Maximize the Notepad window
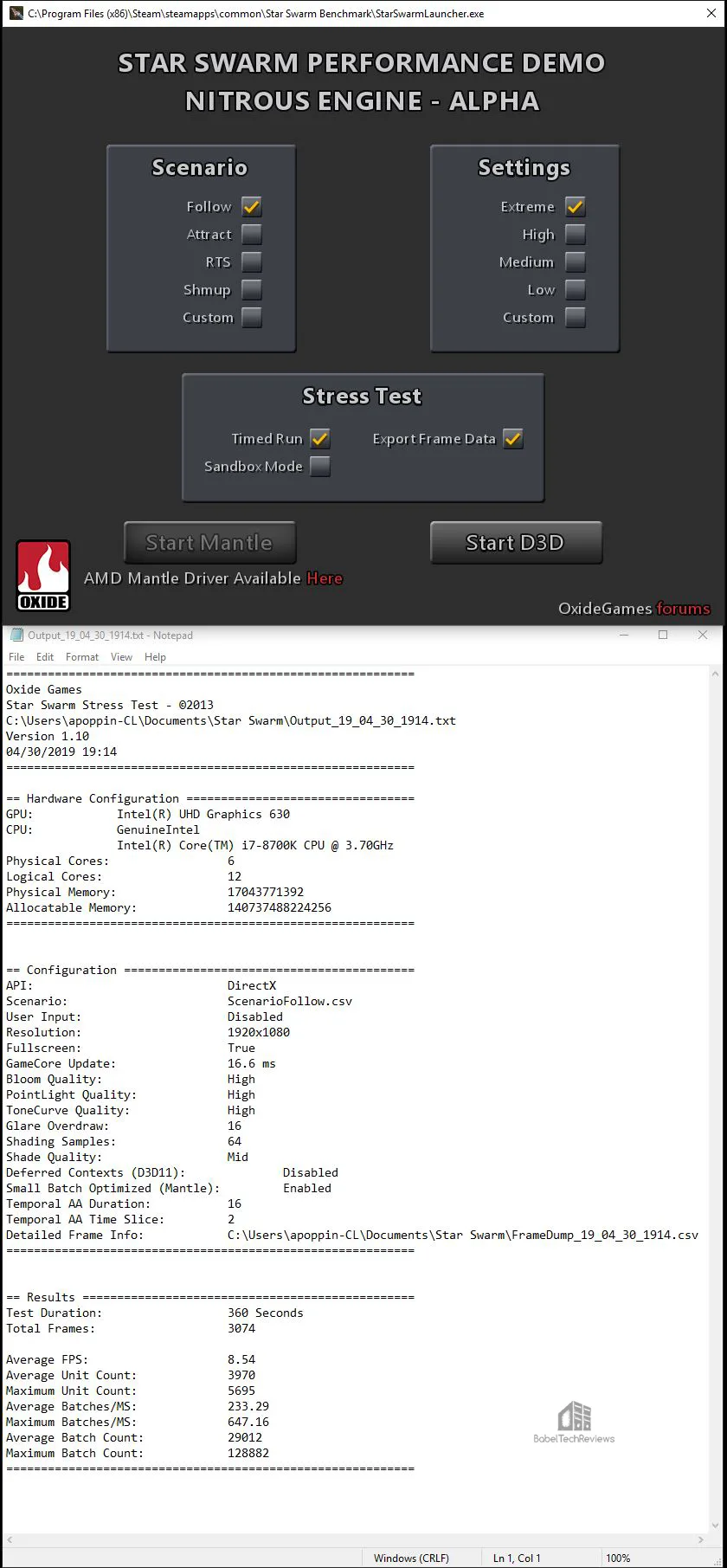727x1568 pixels. [x=663, y=635]
